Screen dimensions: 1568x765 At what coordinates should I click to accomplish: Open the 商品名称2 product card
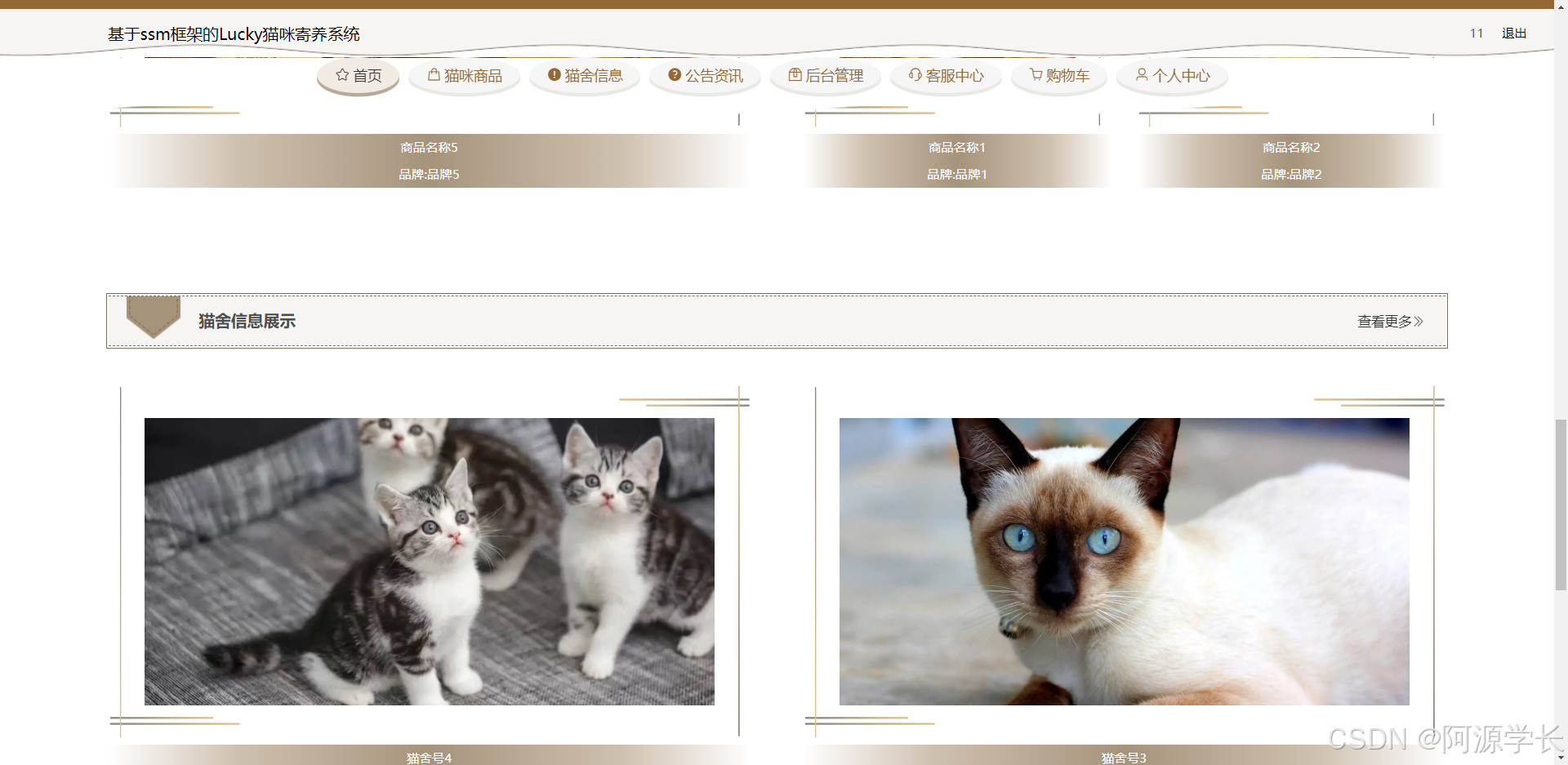click(x=1291, y=148)
